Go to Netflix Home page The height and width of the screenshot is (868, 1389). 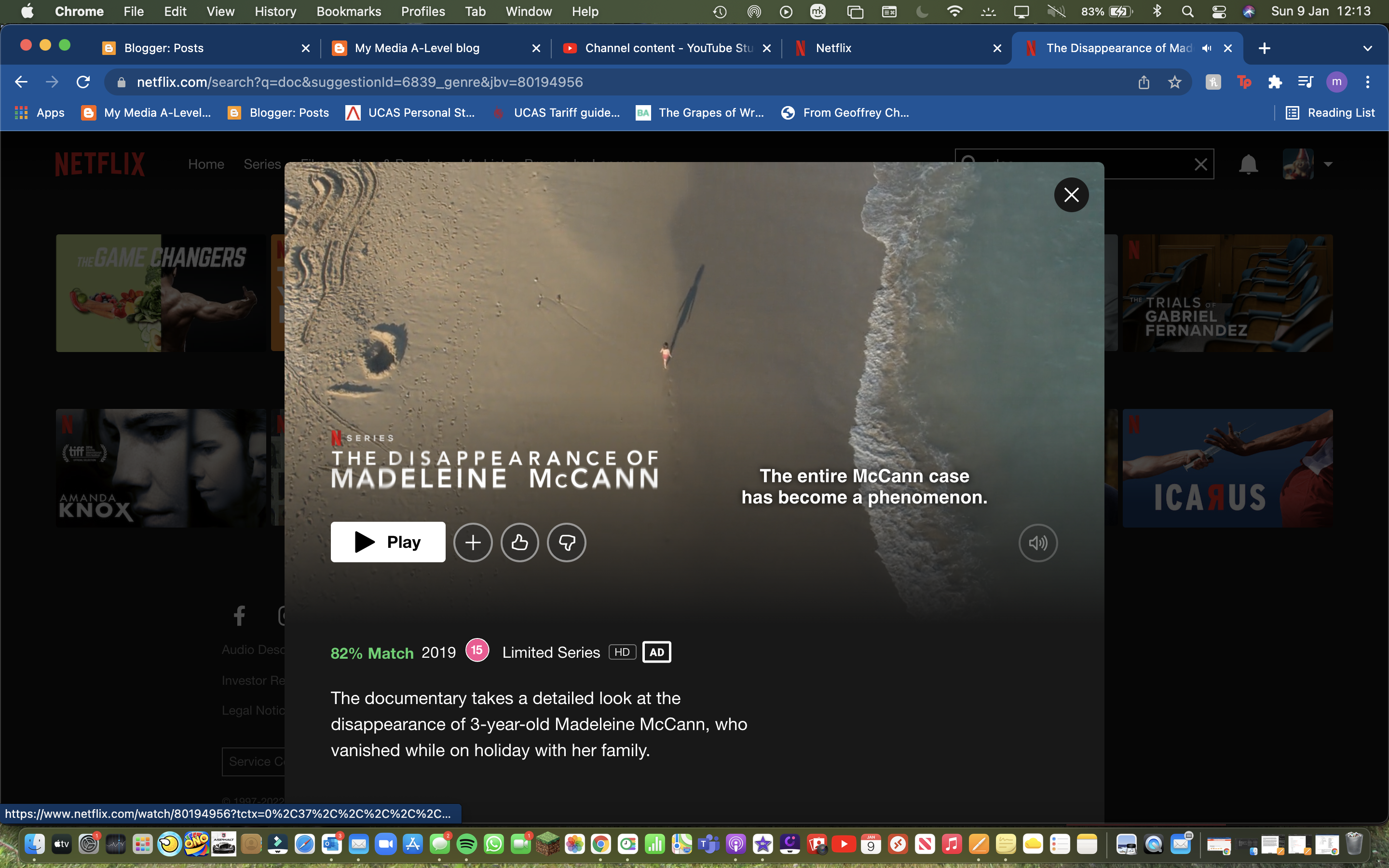pos(206,164)
